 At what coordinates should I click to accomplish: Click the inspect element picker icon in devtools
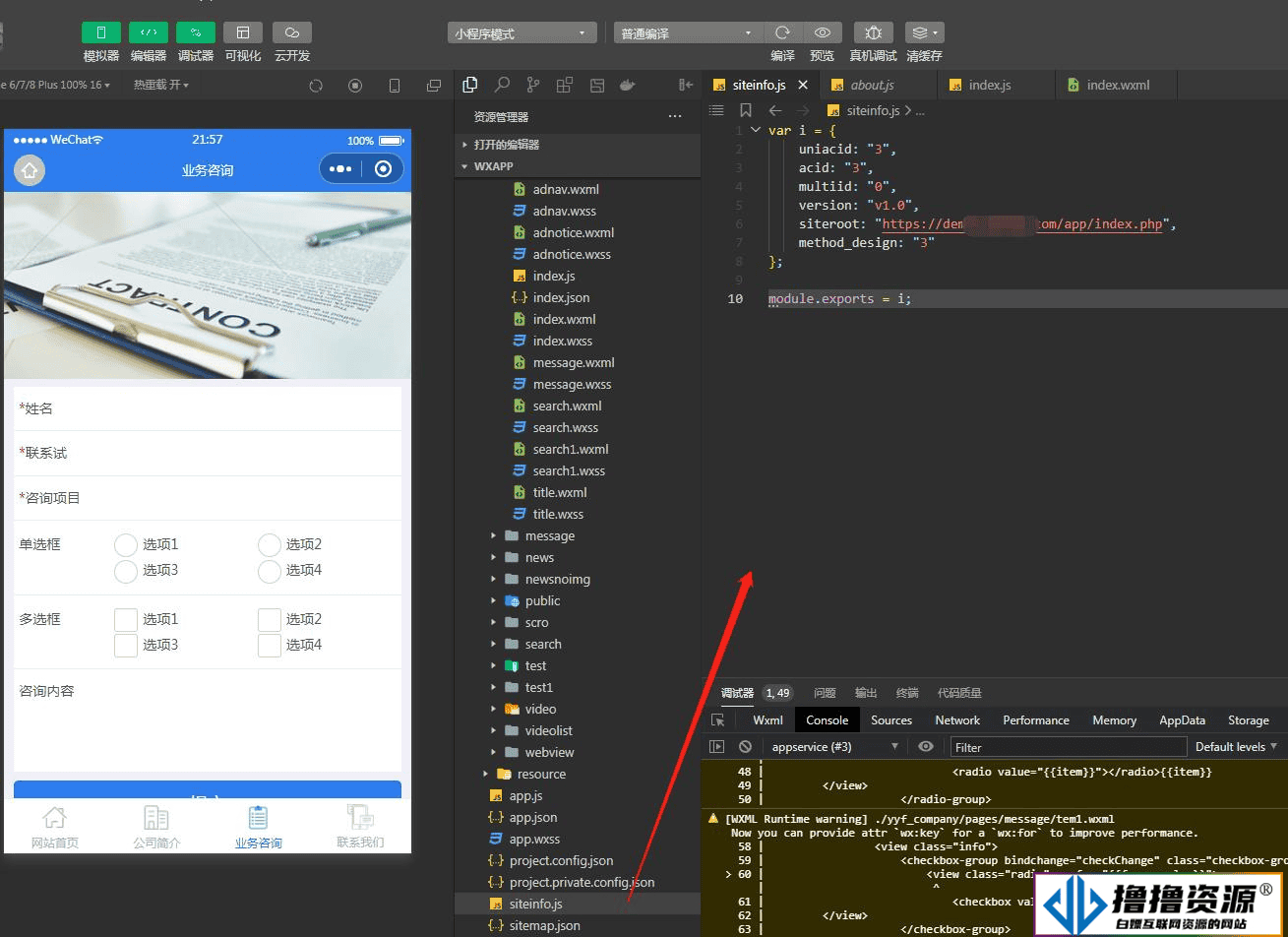pyautogui.click(x=718, y=720)
